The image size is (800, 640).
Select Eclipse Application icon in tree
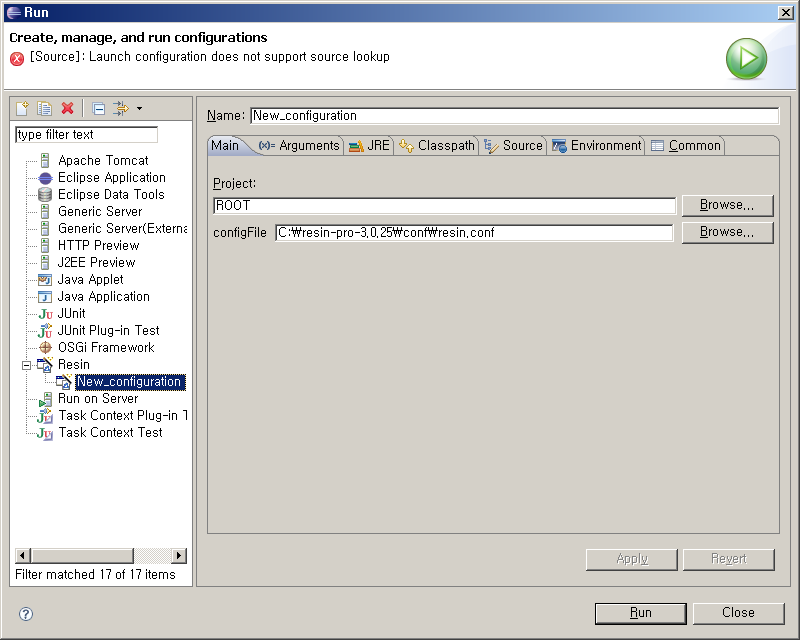45,178
